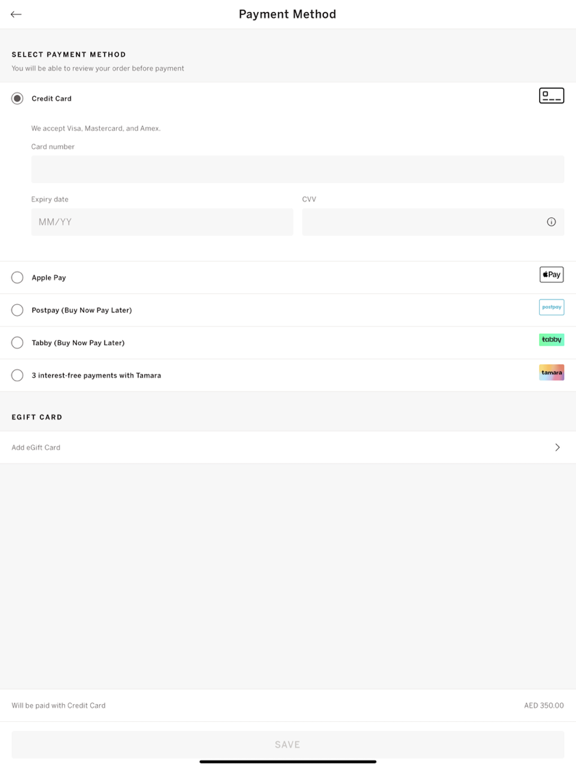
Task: Focus the CVV input field
Action: coord(433,222)
